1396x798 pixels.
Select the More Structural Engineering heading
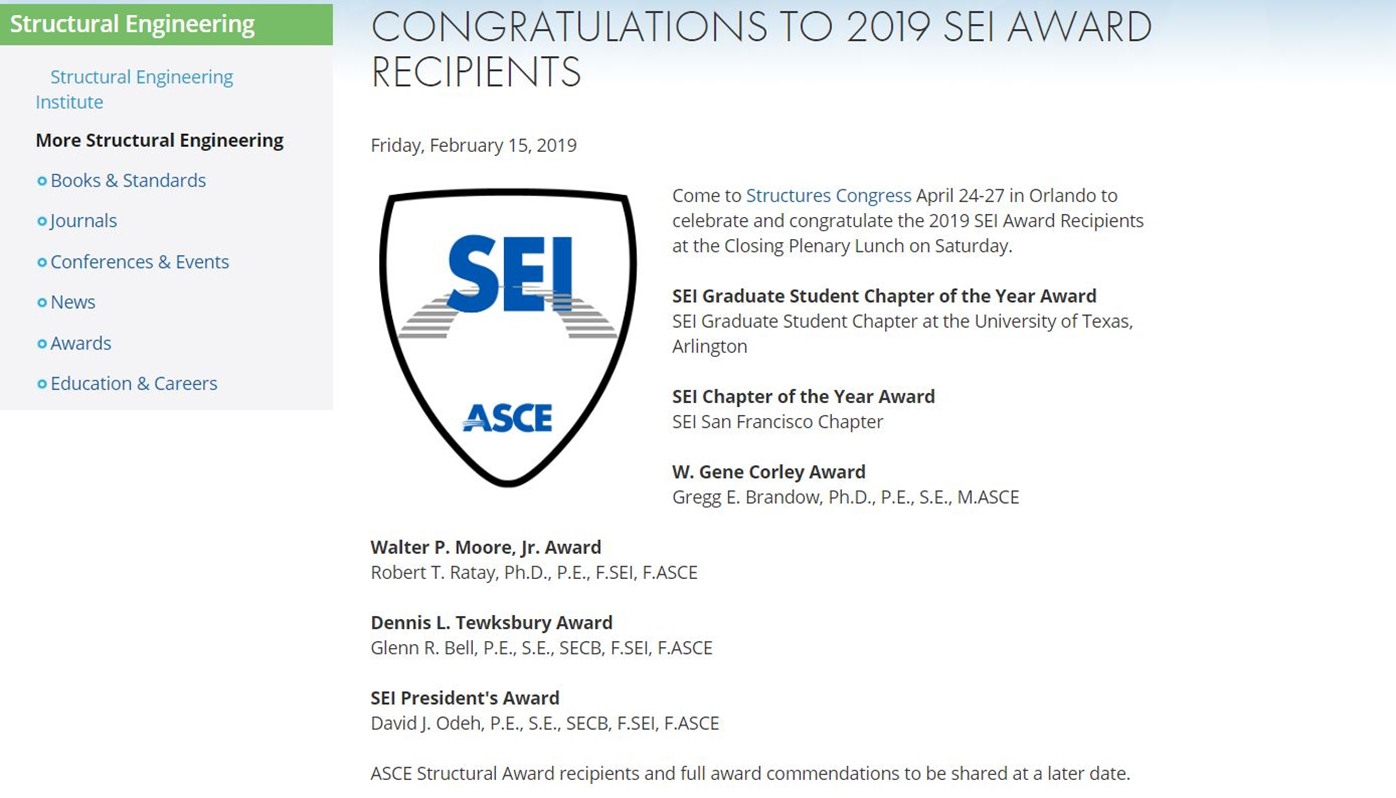point(160,140)
